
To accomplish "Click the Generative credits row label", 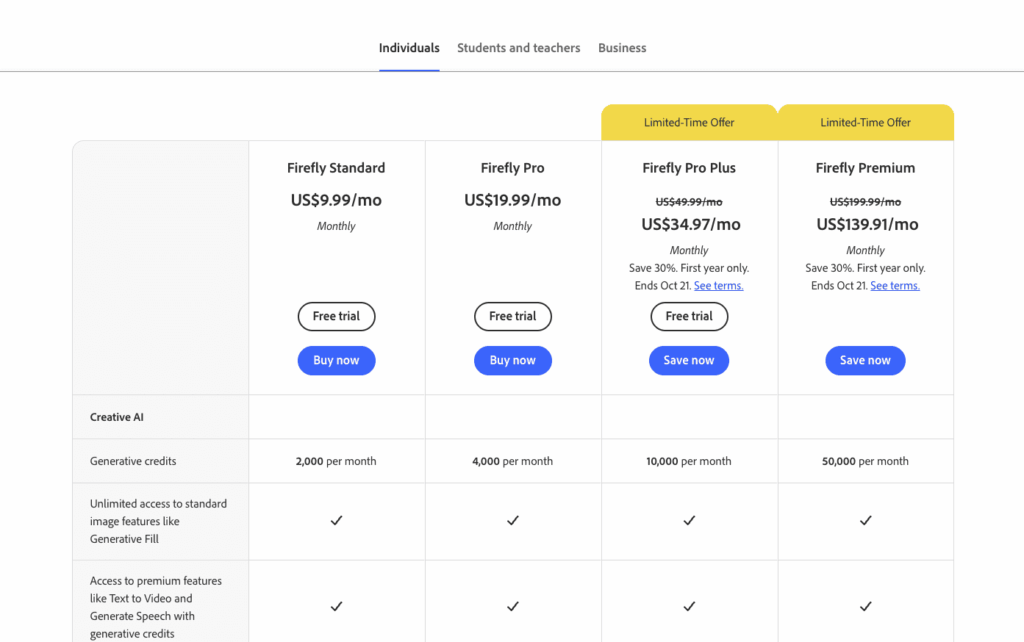I will pyautogui.click(x=133, y=461).
